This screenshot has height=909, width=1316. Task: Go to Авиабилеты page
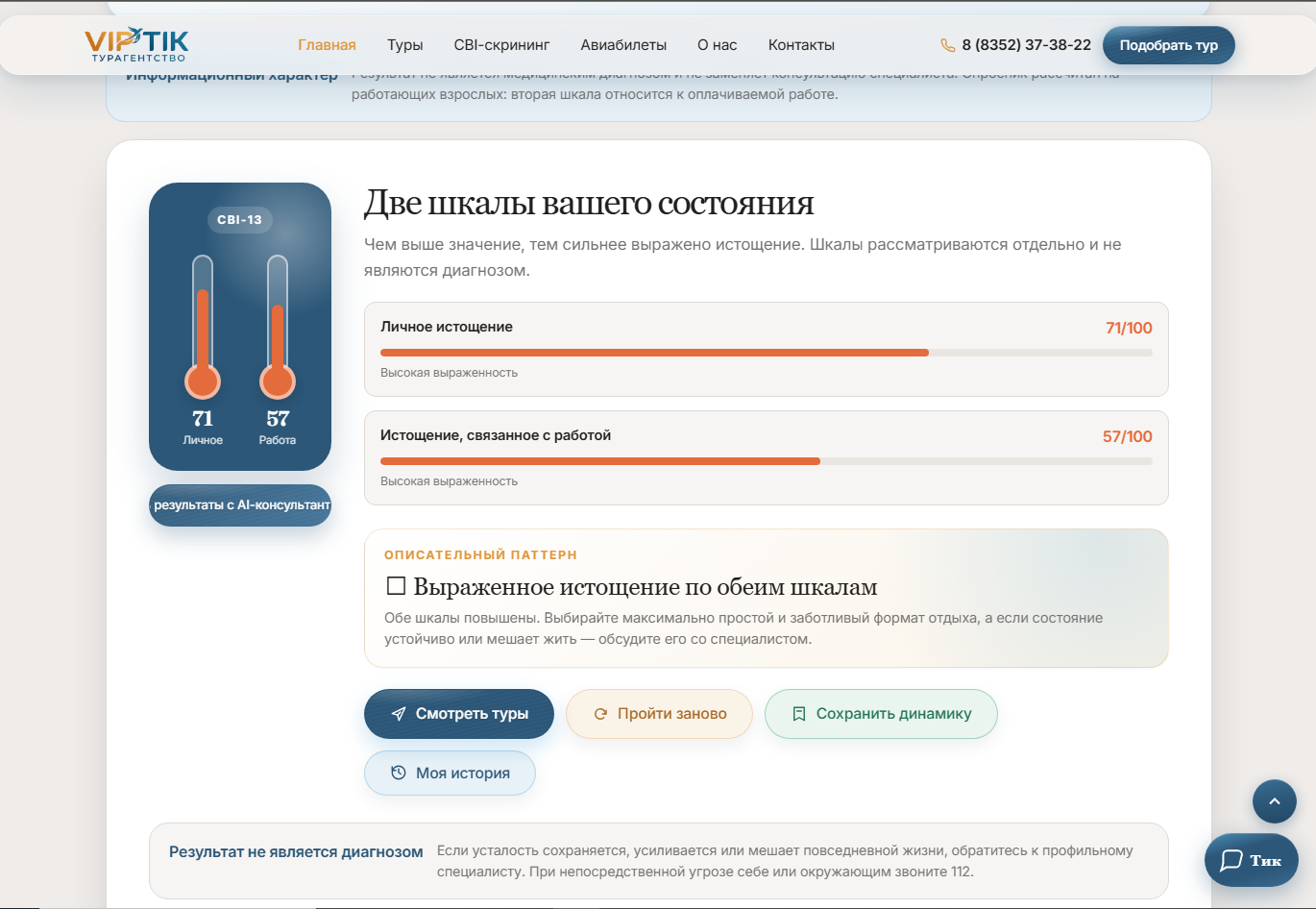point(623,45)
